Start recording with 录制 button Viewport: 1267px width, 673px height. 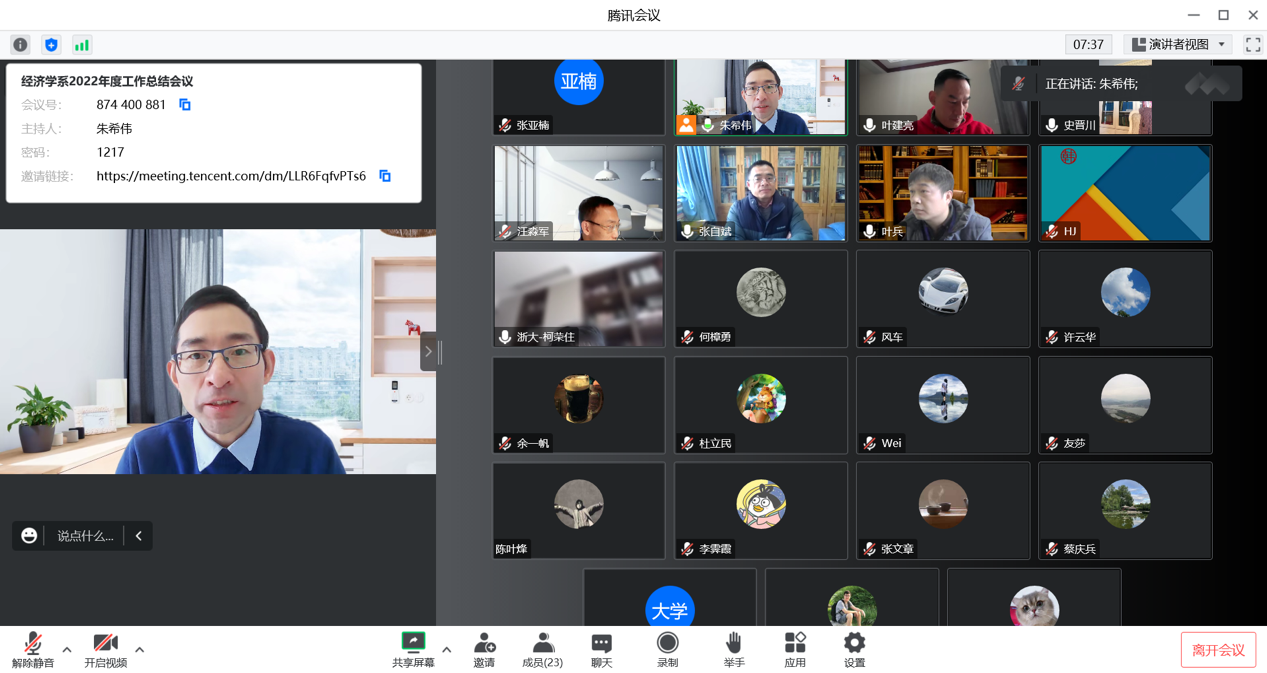(x=667, y=649)
